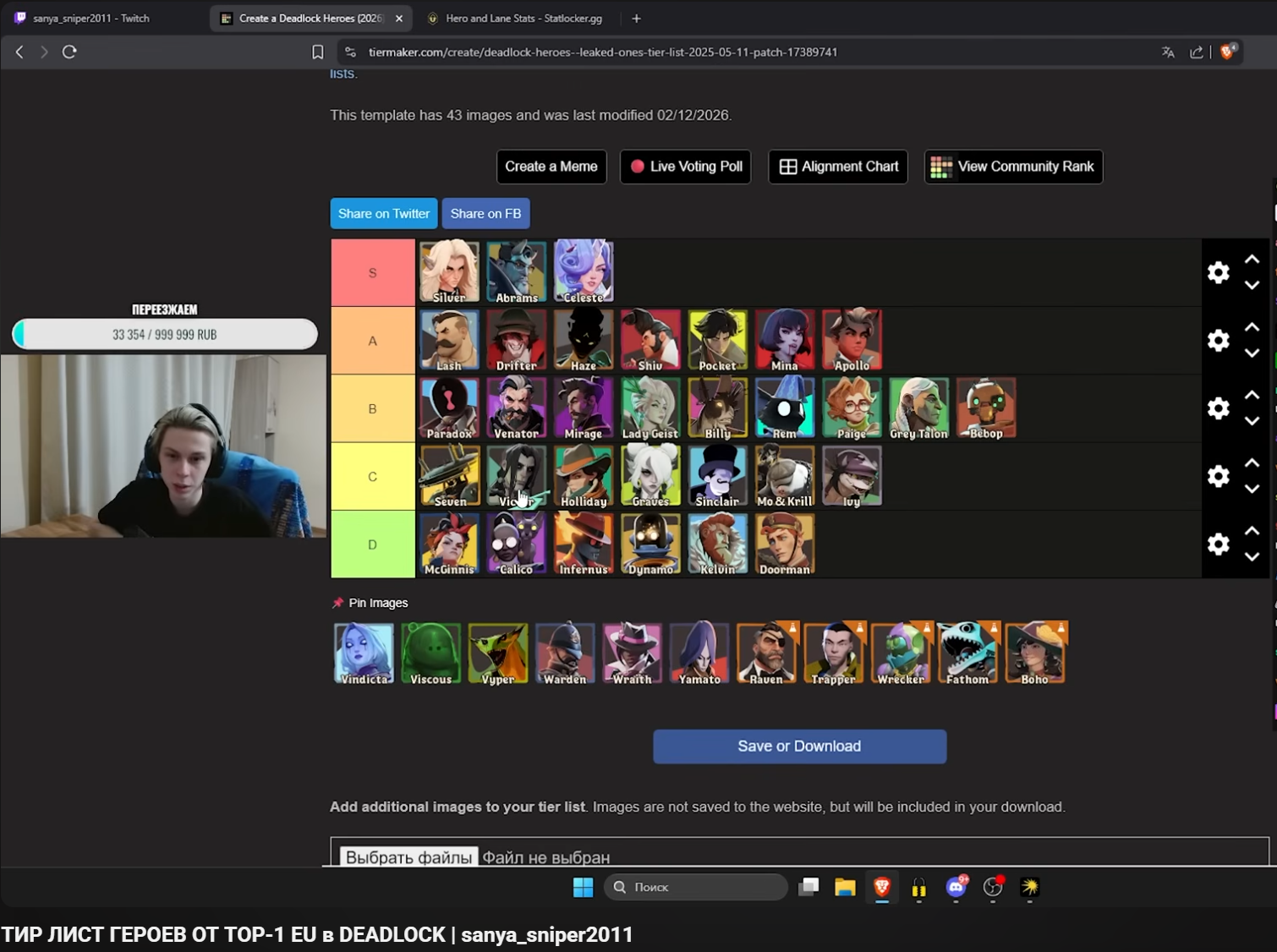Select Silver hero in S tier
Image resolution: width=1277 pixels, height=952 pixels.
pos(449,271)
